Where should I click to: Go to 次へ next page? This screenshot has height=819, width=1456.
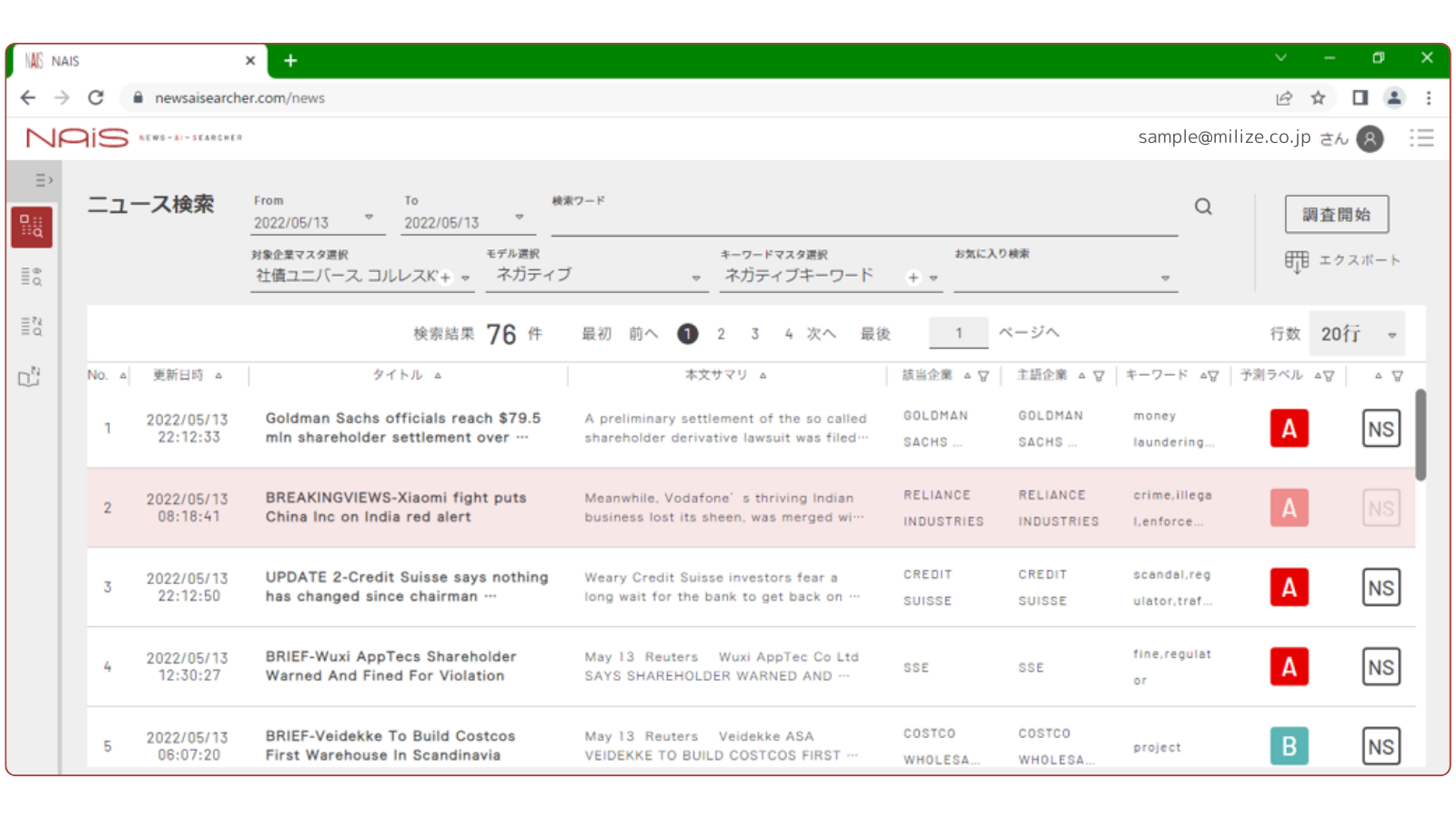point(821,334)
